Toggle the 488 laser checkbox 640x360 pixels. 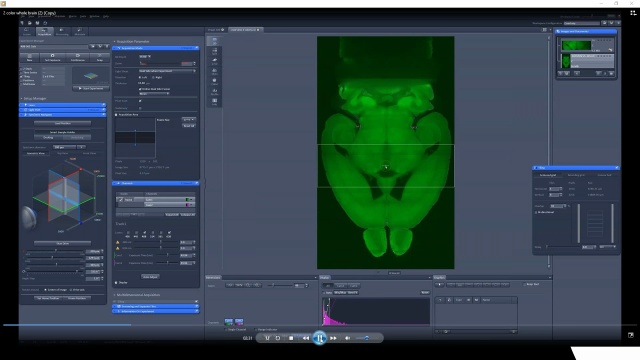(x=144, y=233)
